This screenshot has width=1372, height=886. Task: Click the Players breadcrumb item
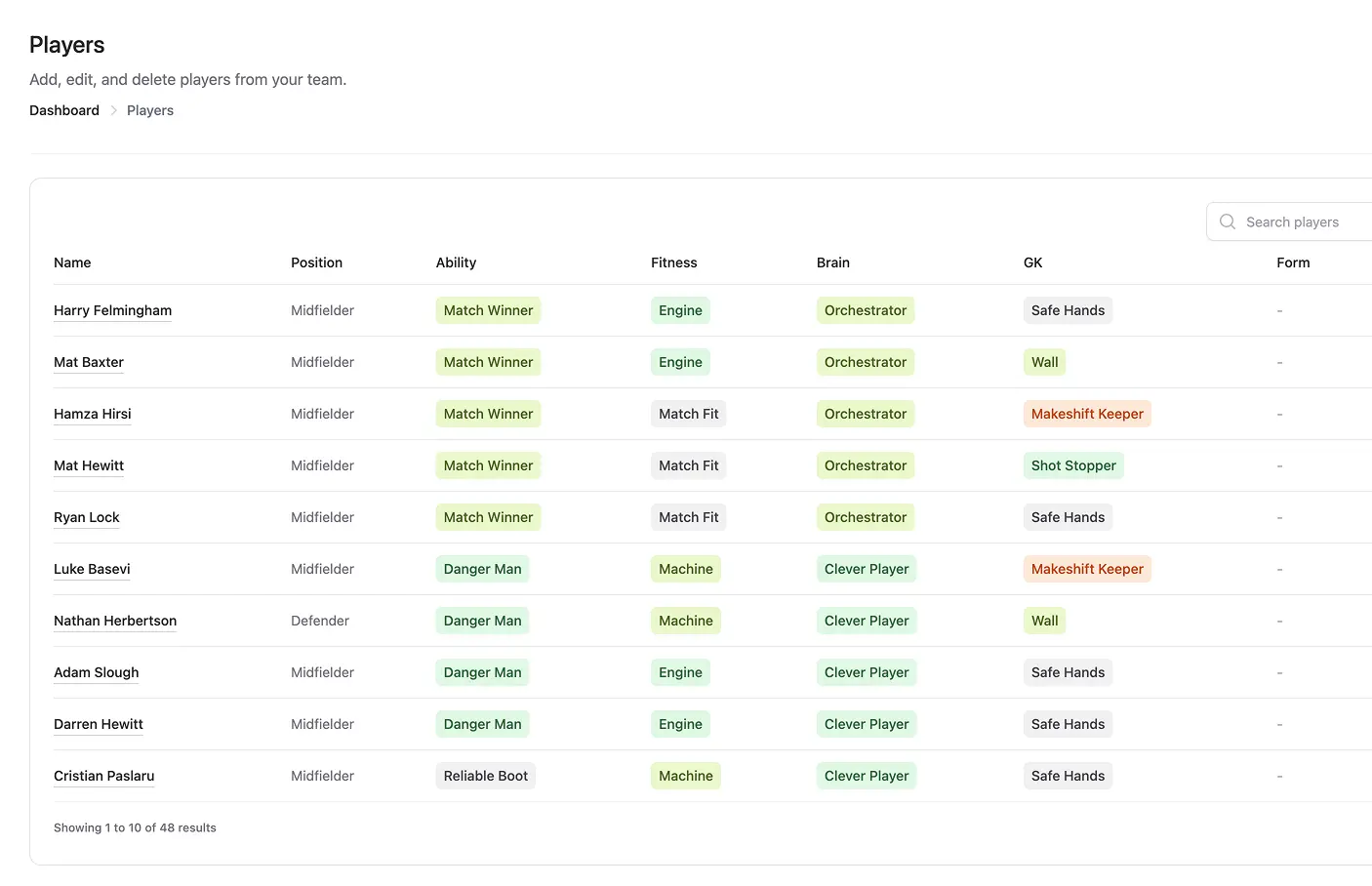(150, 110)
